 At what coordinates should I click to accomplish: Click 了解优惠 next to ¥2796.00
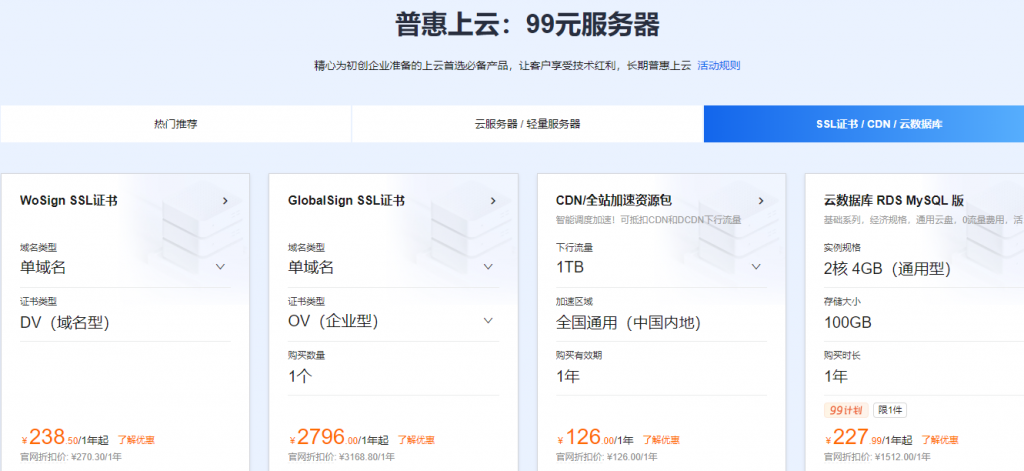pyautogui.click(x=416, y=440)
